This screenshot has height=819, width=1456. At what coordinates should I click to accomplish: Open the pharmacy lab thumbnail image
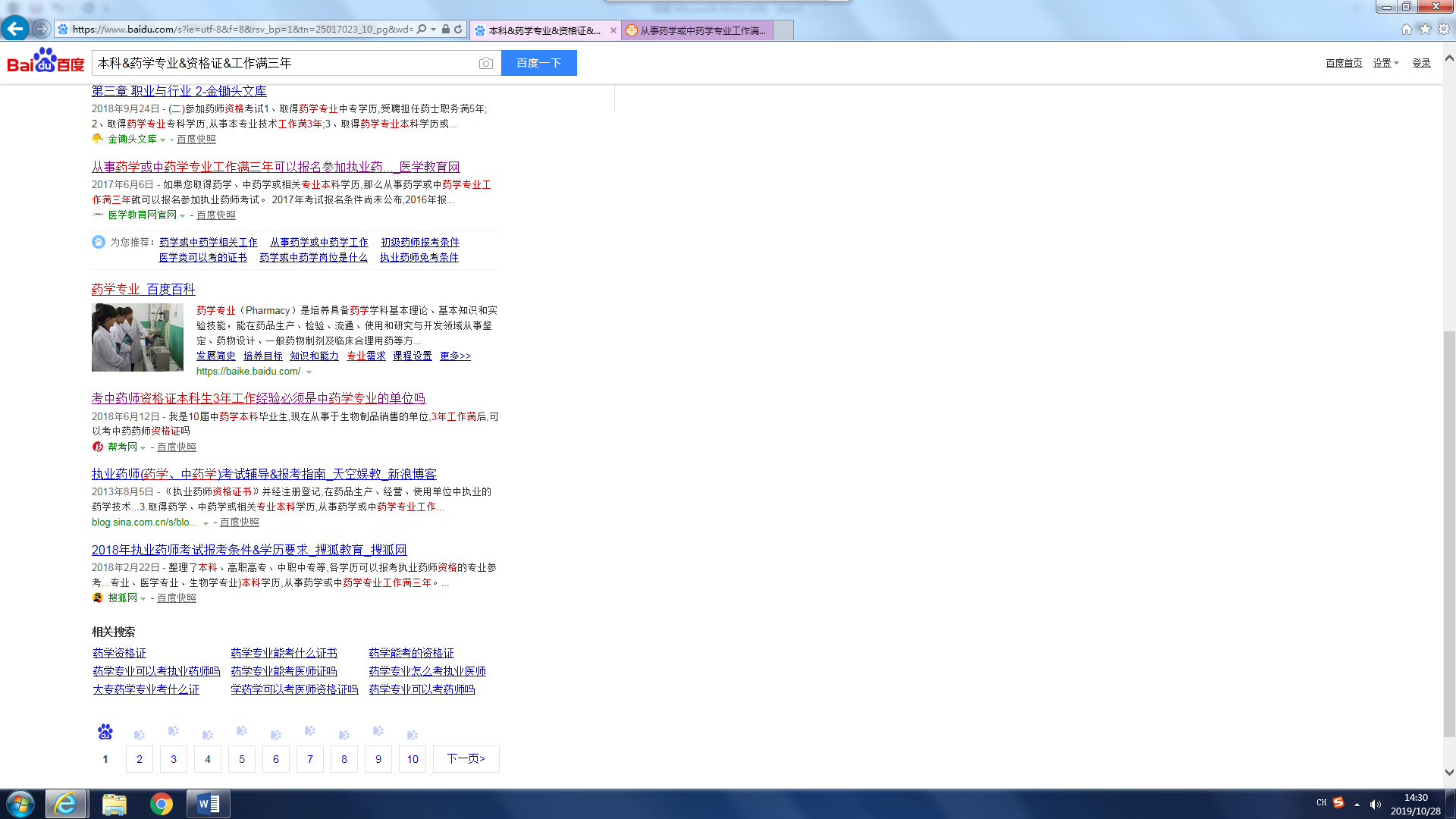137,337
